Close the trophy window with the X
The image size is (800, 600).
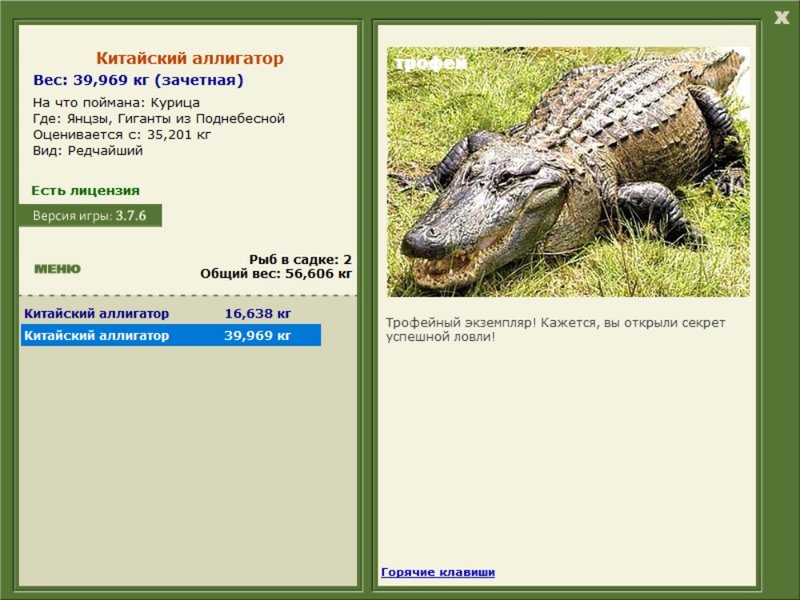(x=781, y=18)
